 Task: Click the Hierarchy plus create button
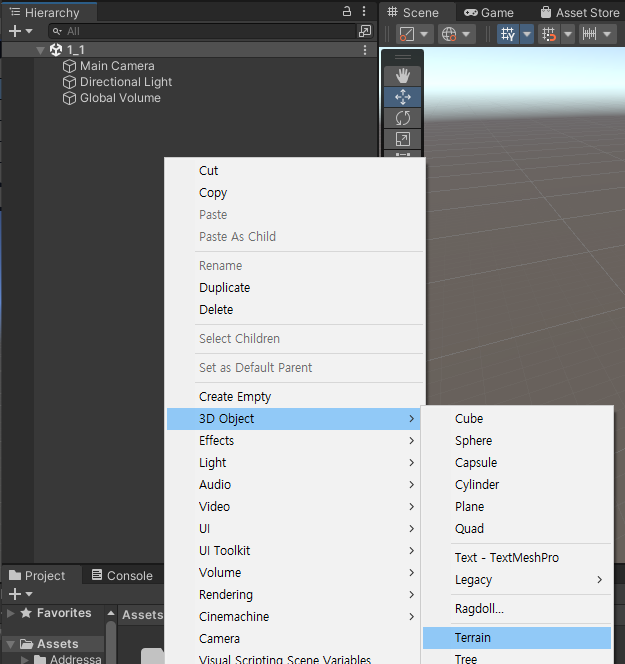15,31
